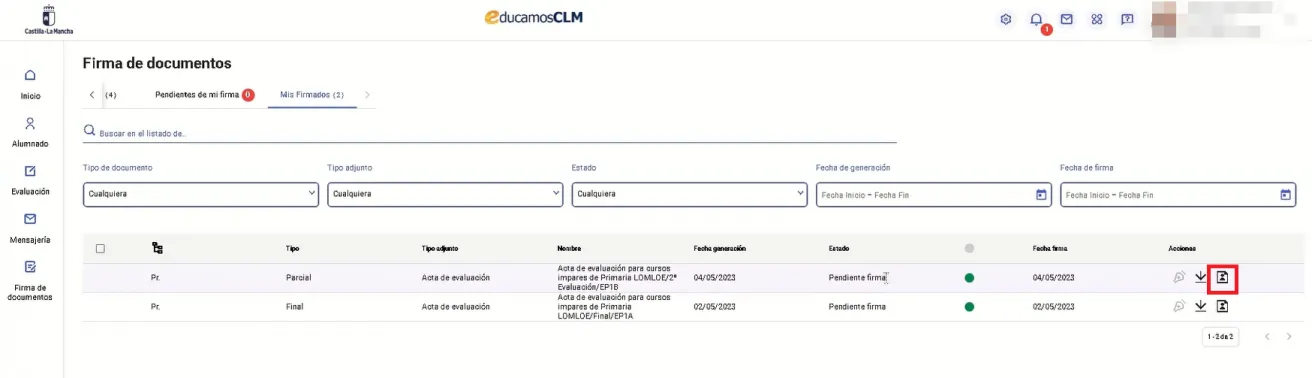Open calendar icon for Fecha de generación
The width and height of the screenshot is (1312, 378).
pyautogui.click(x=1041, y=194)
